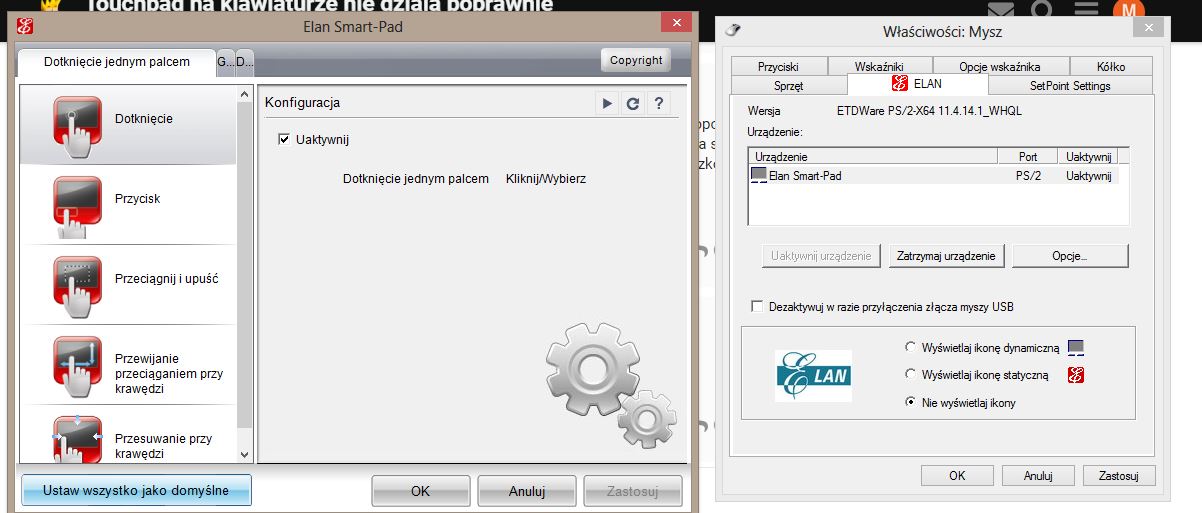Click the mouse icon in Właściwości: Mysz title
Screen dimensions: 1202x513
point(733,30)
